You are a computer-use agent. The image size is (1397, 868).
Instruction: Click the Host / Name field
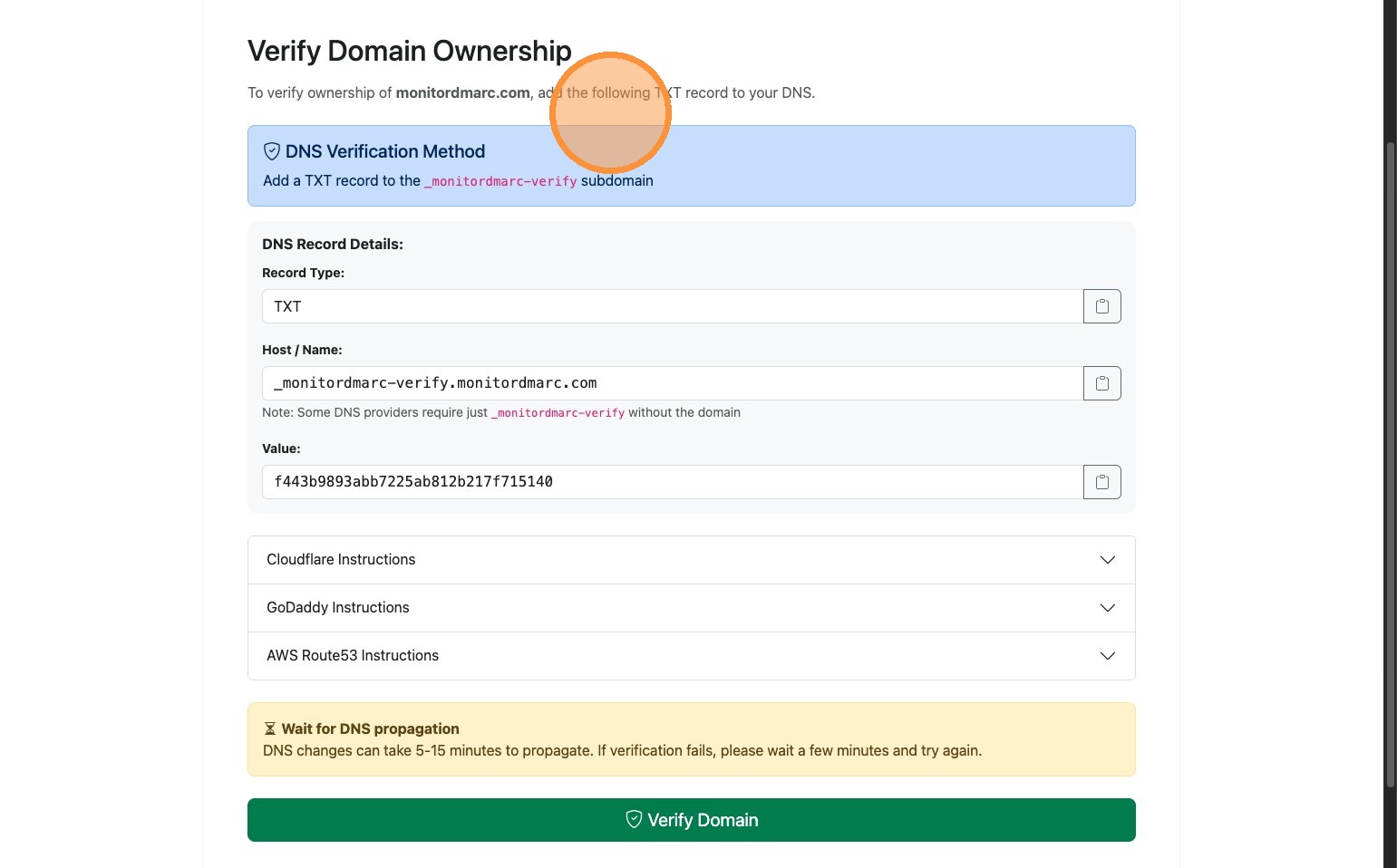[673, 383]
